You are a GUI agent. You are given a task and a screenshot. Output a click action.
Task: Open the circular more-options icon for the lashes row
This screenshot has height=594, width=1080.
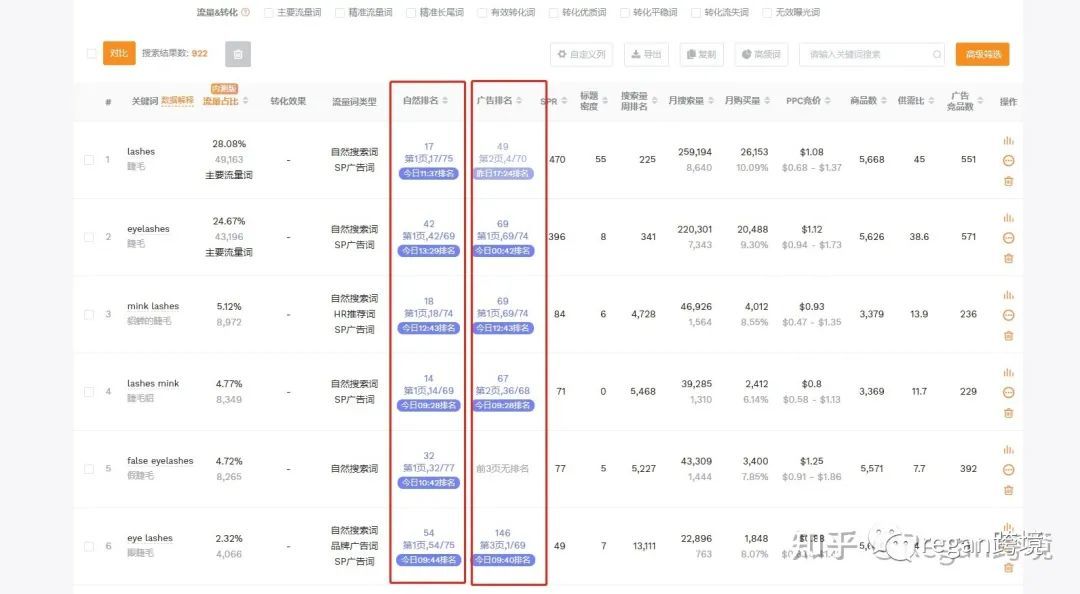tap(1008, 161)
